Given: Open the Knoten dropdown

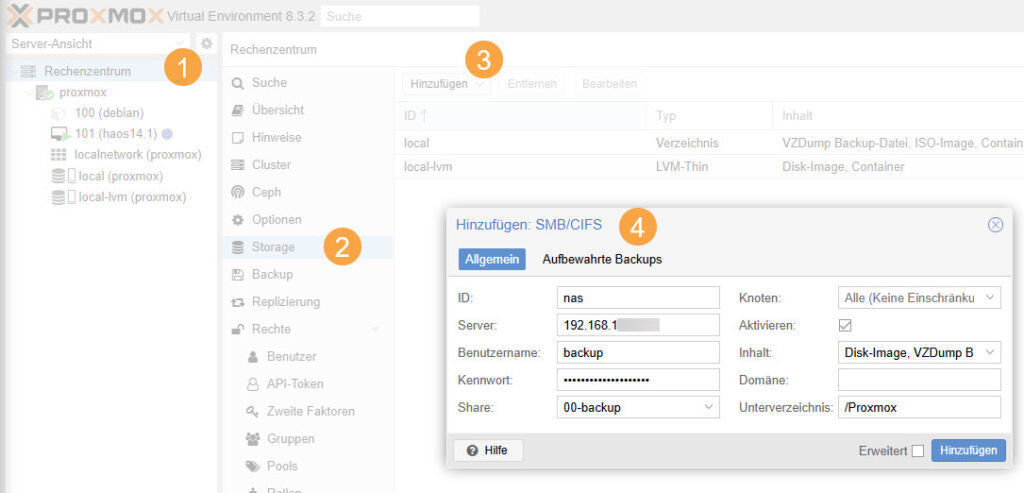Looking at the screenshot, I should pos(990,298).
